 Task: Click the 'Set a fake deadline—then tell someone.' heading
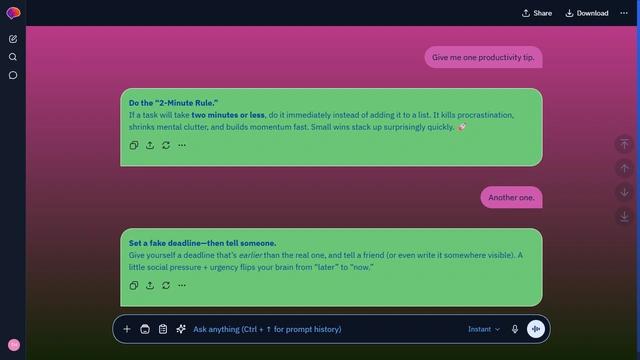coord(202,243)
